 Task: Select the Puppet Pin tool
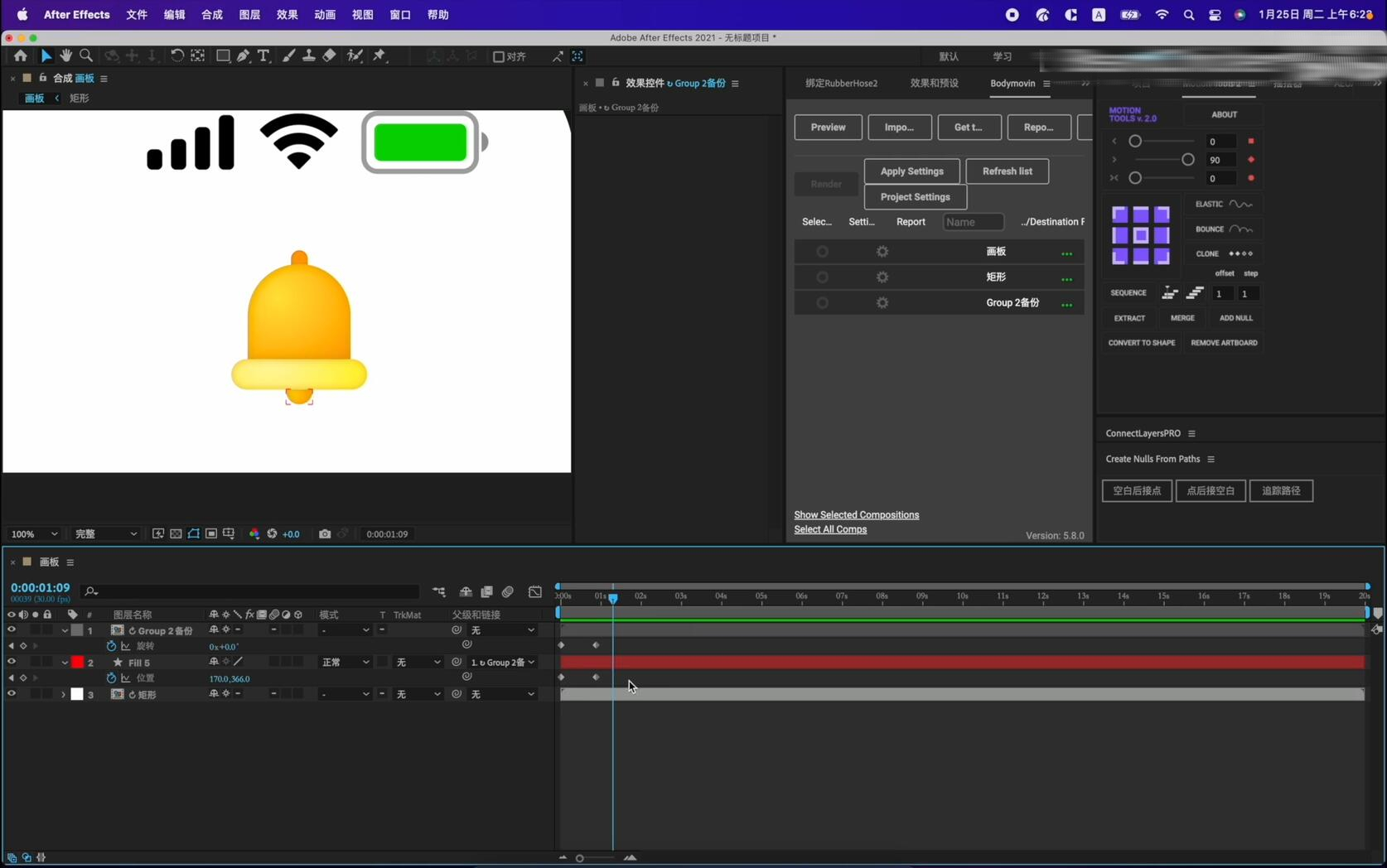pyautogui.click(x=380, y=55)
